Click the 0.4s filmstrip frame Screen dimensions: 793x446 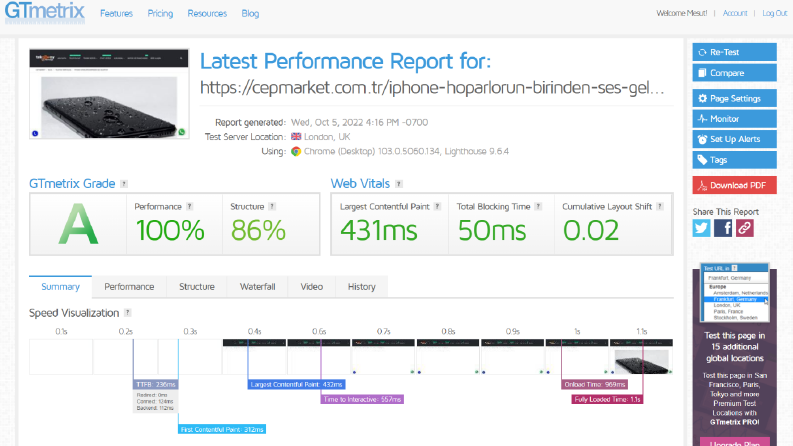pos(254,357)
